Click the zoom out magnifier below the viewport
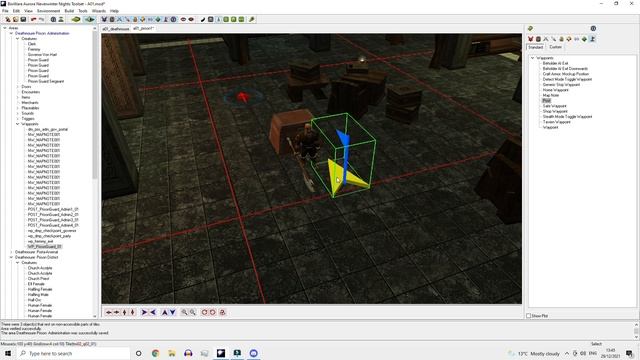Image resolution: width=640 pixels, height=360 pixels. click(x=192, y=312)
